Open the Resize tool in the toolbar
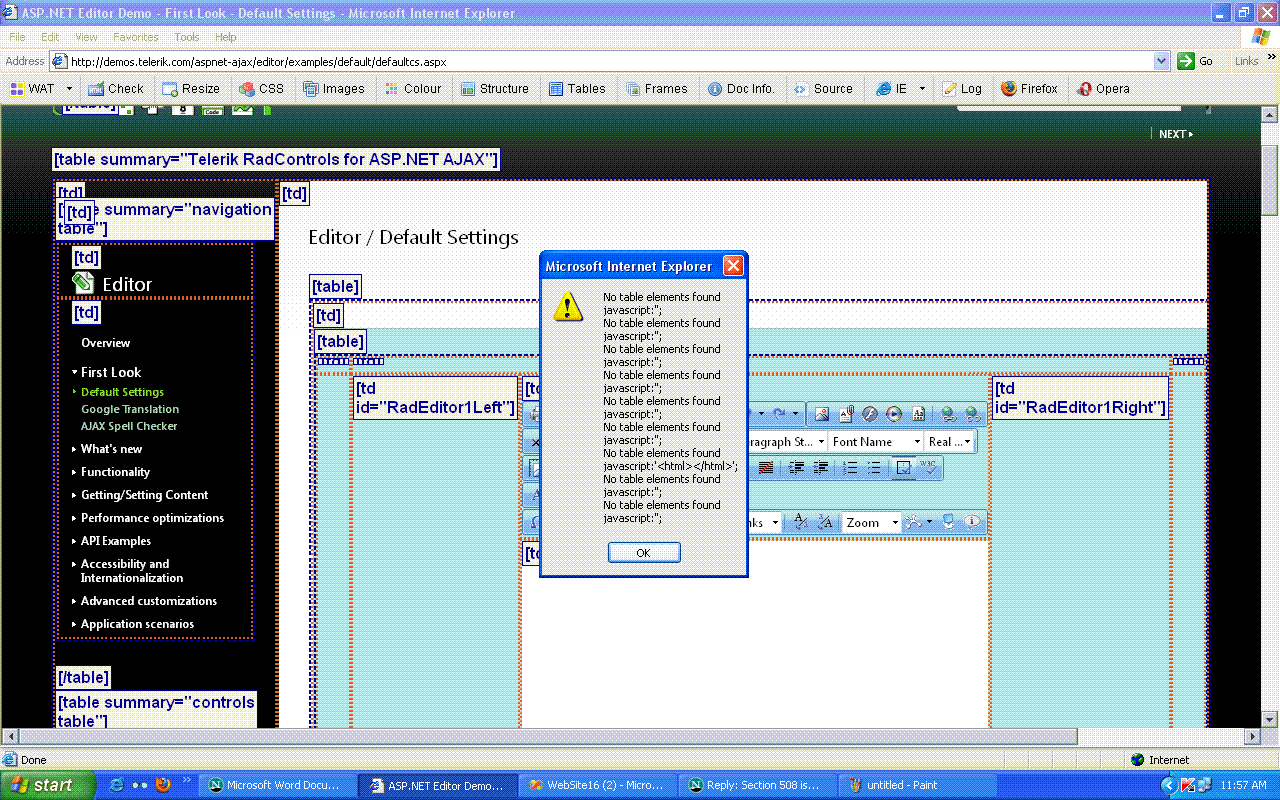The image size is (1280, 800). tap(191, 89)
